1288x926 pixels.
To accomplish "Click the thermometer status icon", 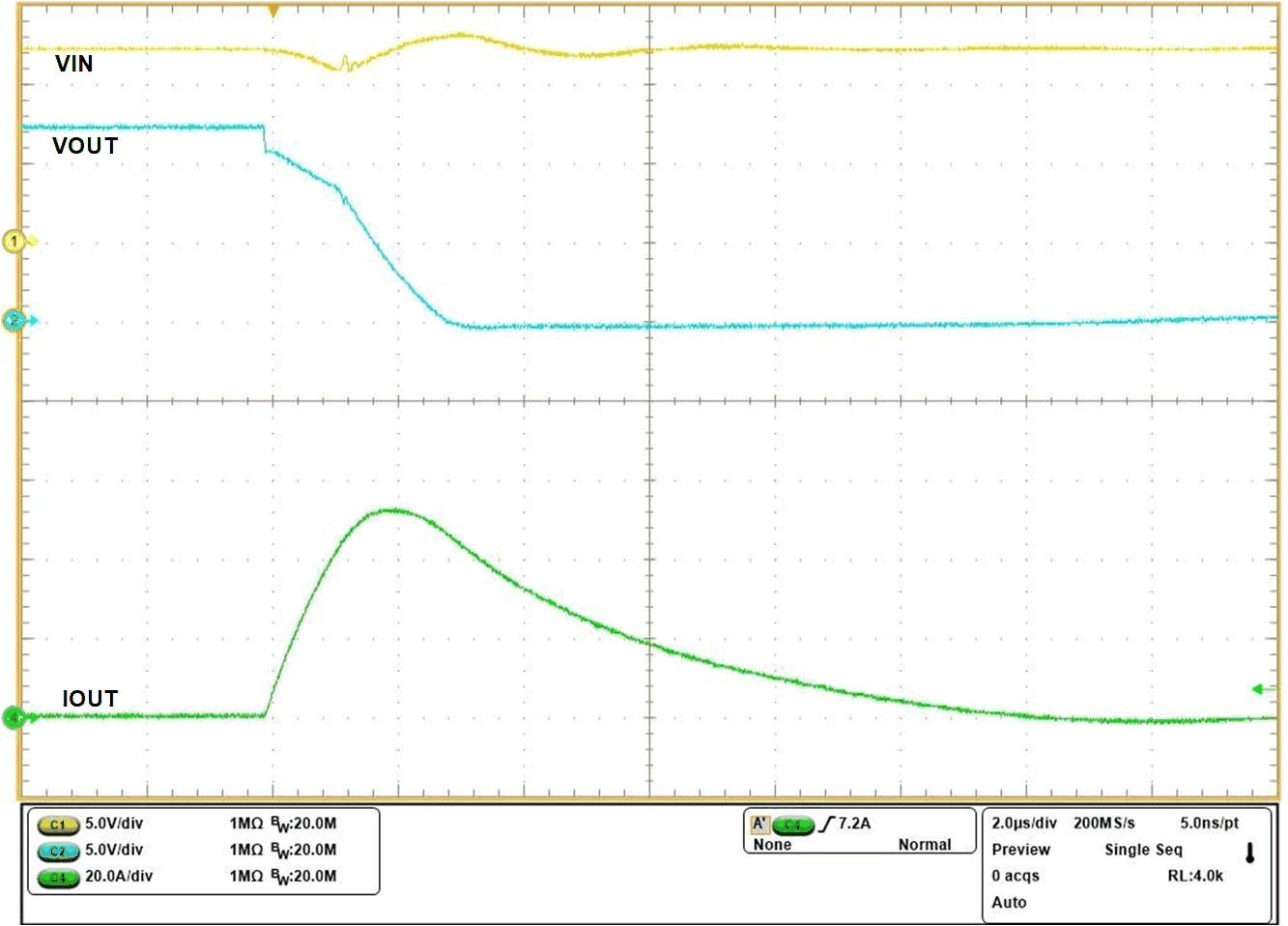I will [1248, 851].
